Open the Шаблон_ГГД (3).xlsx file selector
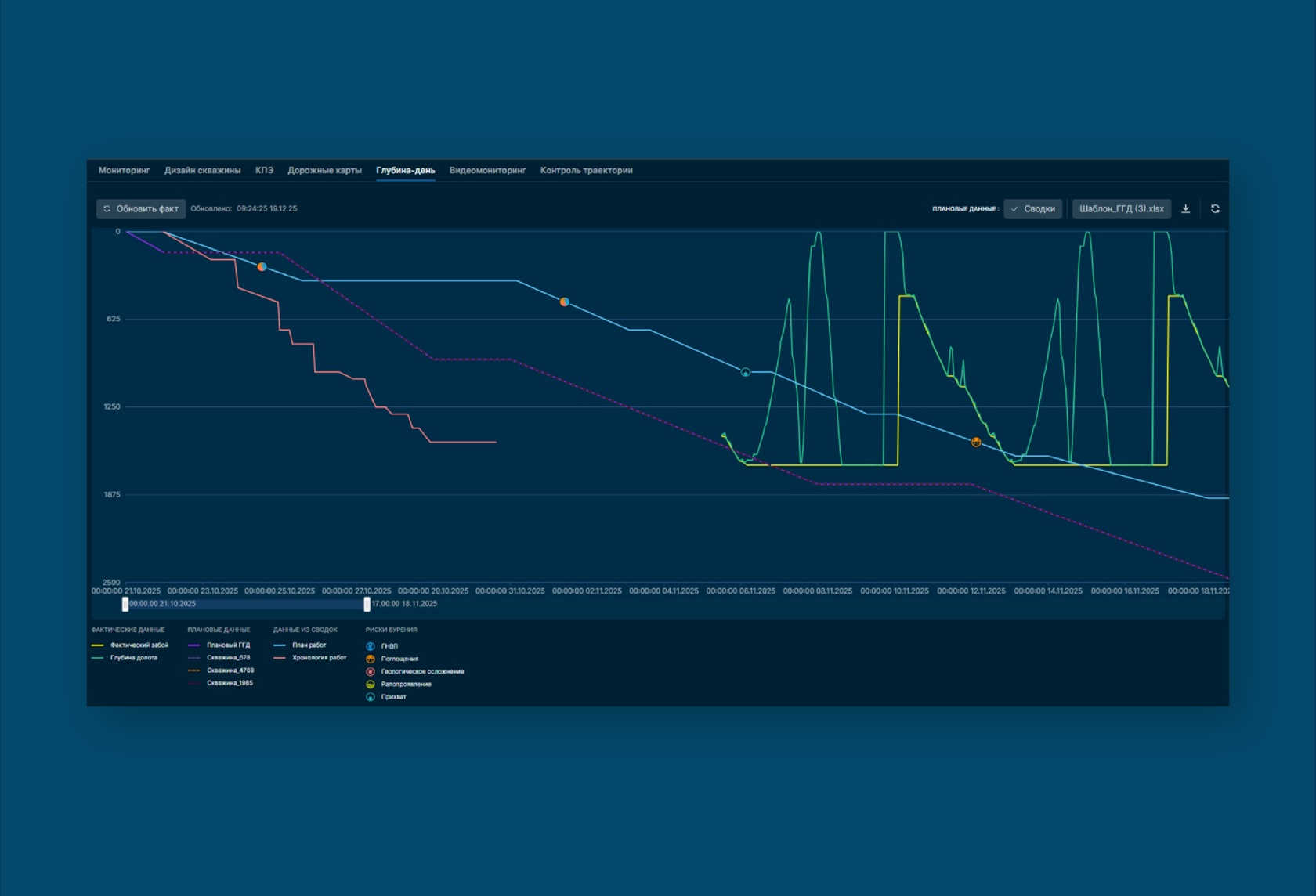1316x896 pixels. tap(1121, 209)
